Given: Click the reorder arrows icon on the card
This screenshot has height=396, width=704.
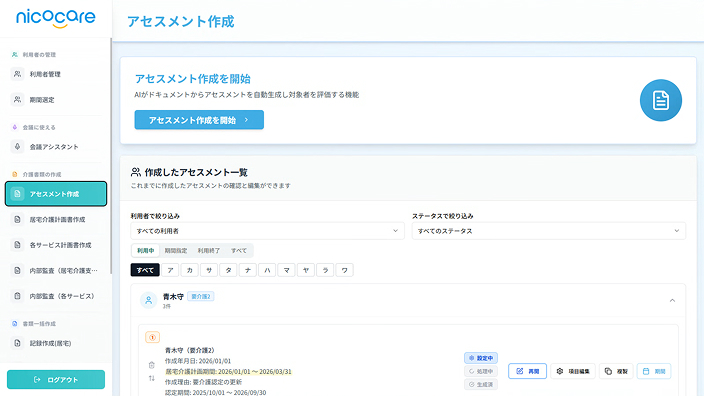Looking at the screenshot, I should point(151,378).
